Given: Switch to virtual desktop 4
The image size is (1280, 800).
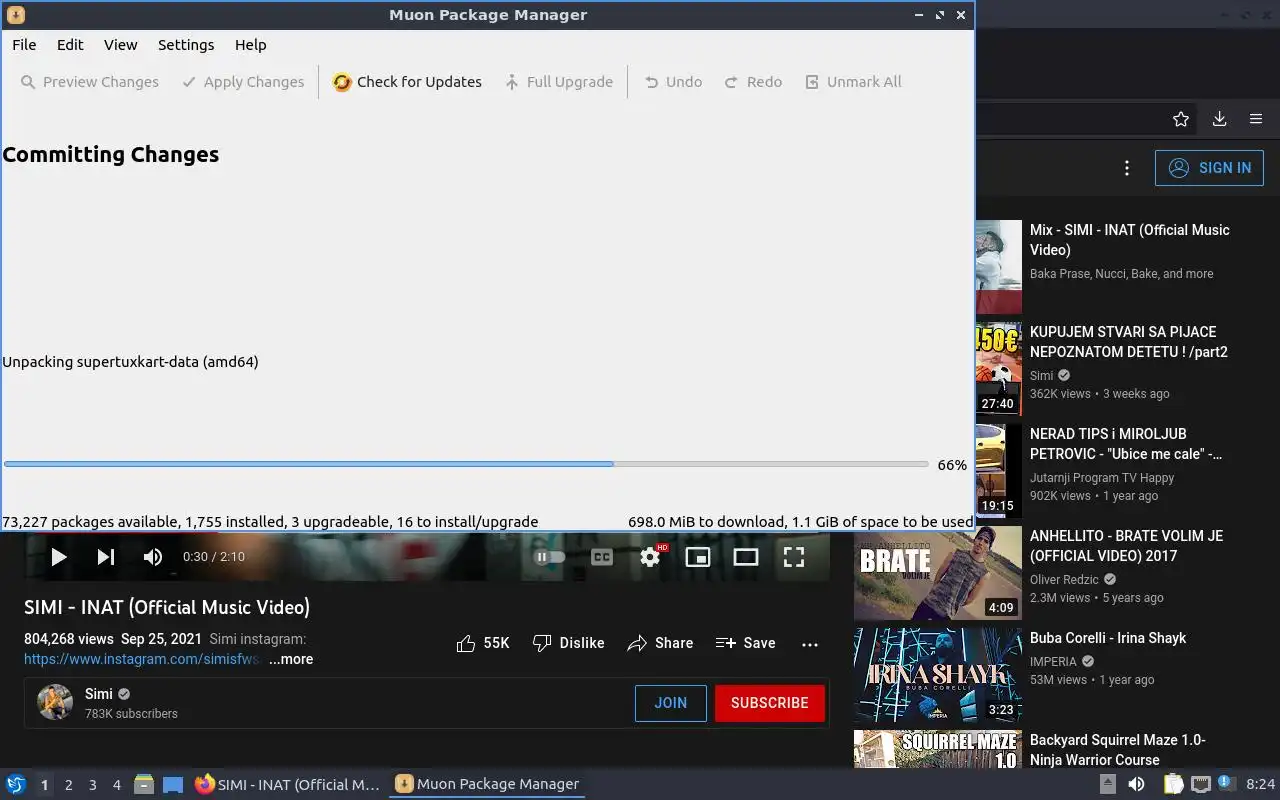Looking at the screenshot, I should pos(116,785).
